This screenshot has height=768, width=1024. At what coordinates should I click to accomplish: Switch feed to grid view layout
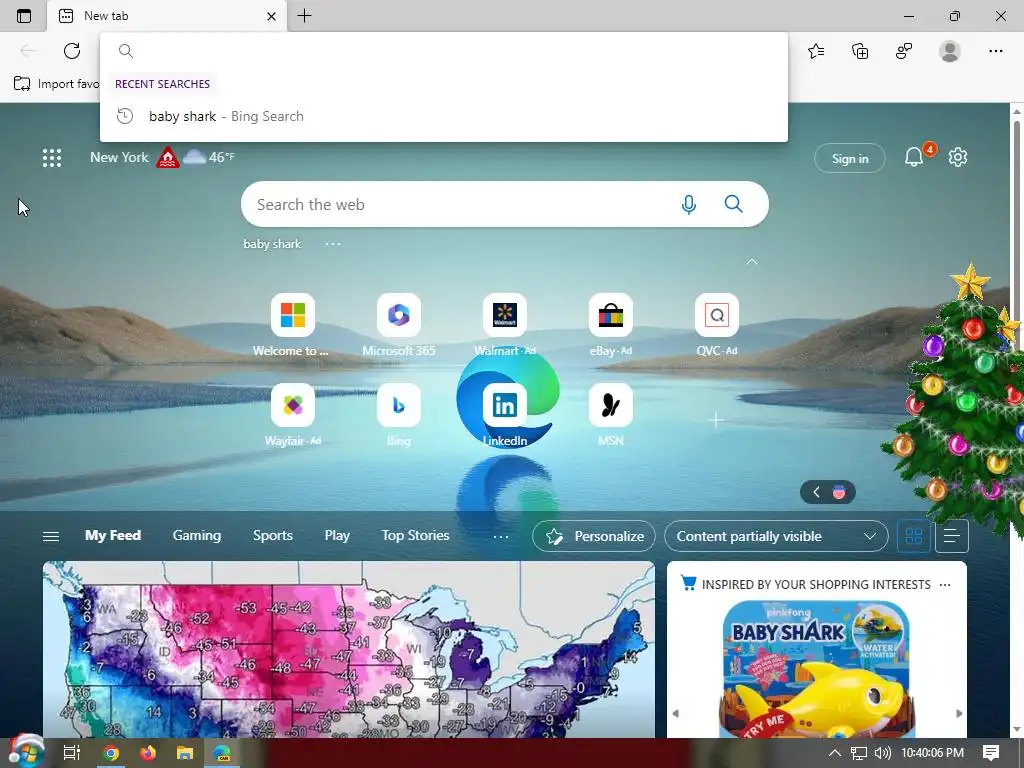point(914,536)
